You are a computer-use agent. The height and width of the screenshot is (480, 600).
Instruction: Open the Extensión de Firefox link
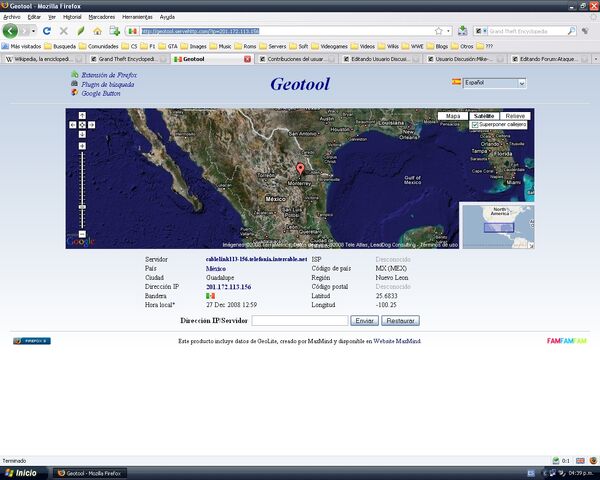(x=109, y=75)
